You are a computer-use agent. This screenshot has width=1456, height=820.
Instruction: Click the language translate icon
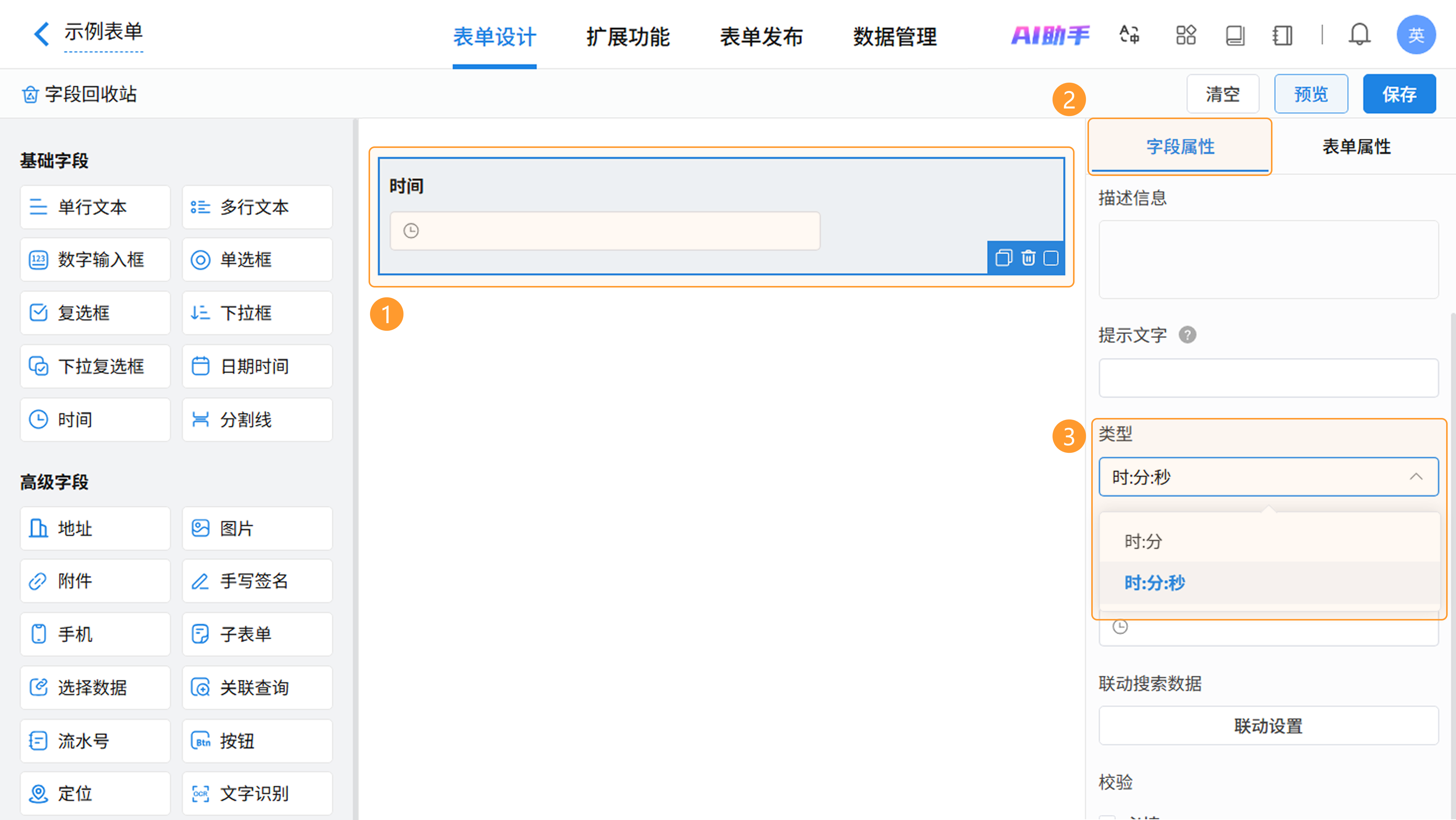pyautogui.click(x=1129, y=35)
